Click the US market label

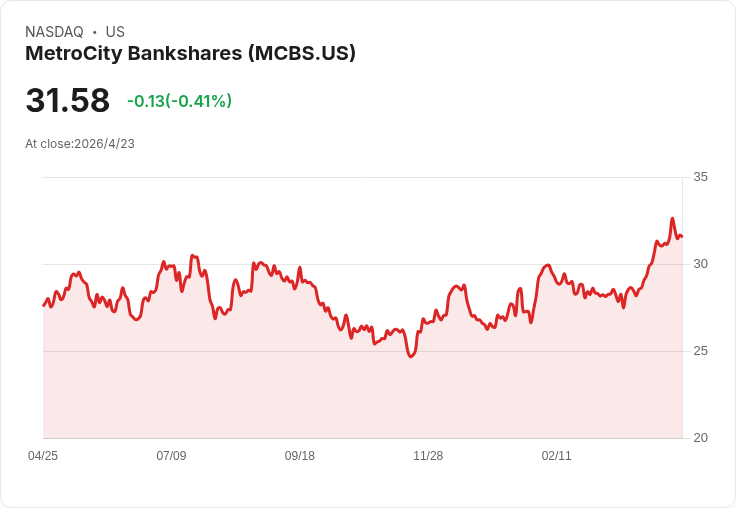click(115, 32)
